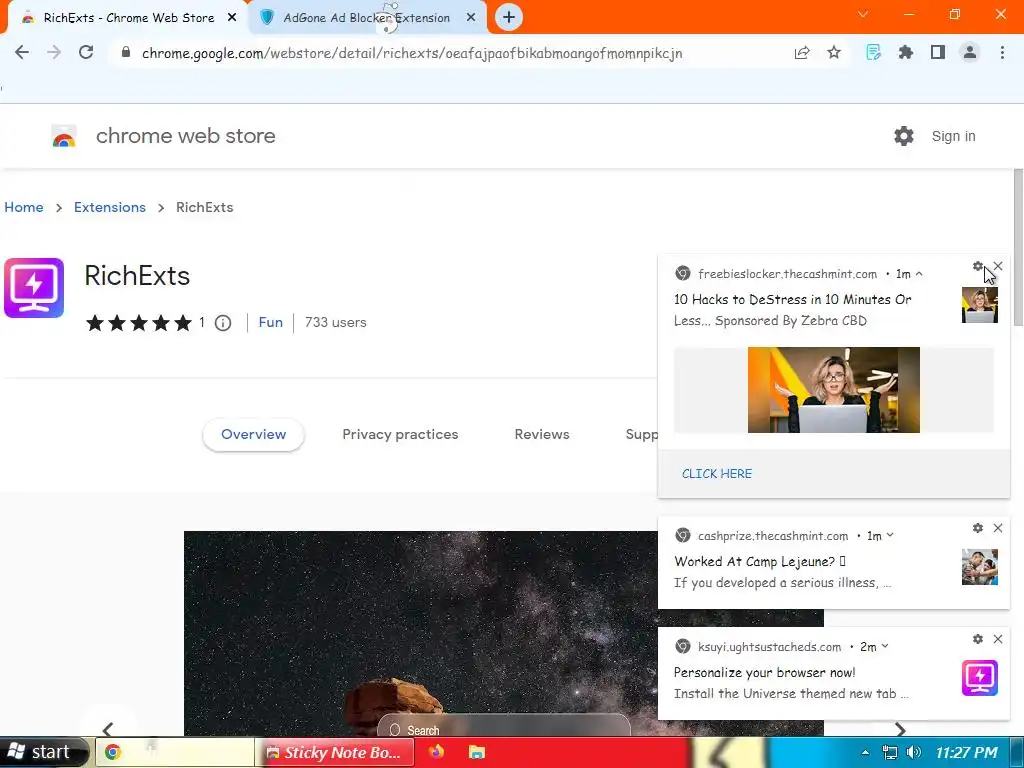The height and width of the screenshot is (768, 1024).
Task: Open Web Store settings gear
Action: (x=904, y=136)
